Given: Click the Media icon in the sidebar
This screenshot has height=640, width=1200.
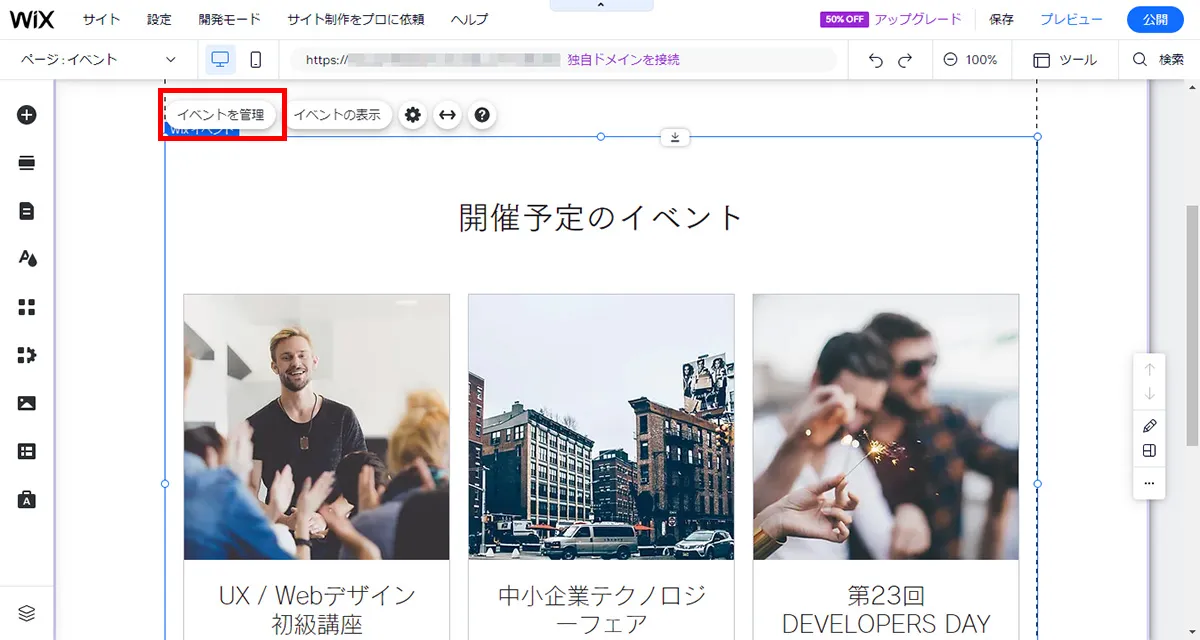Looking at the screenshot, I should [27, 403].
